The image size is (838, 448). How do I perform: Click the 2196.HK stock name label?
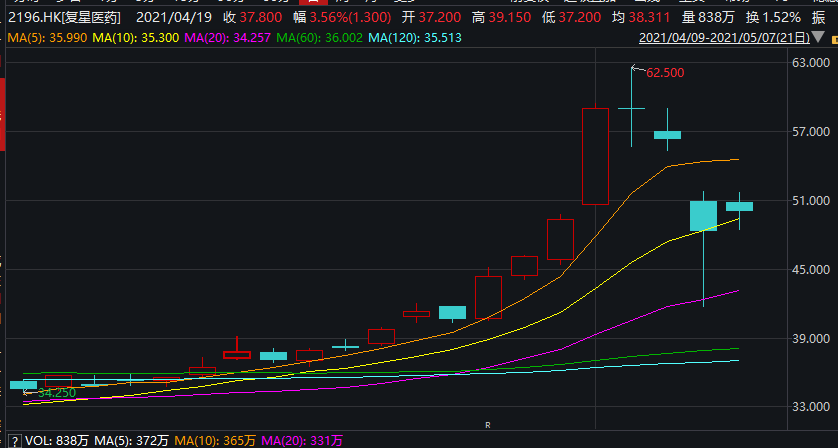pyautogui.click(x=64, y=18)
